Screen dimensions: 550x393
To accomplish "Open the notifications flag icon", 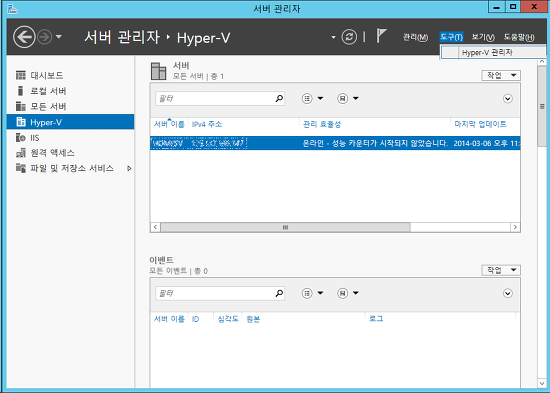I will [x=381, y=36].
